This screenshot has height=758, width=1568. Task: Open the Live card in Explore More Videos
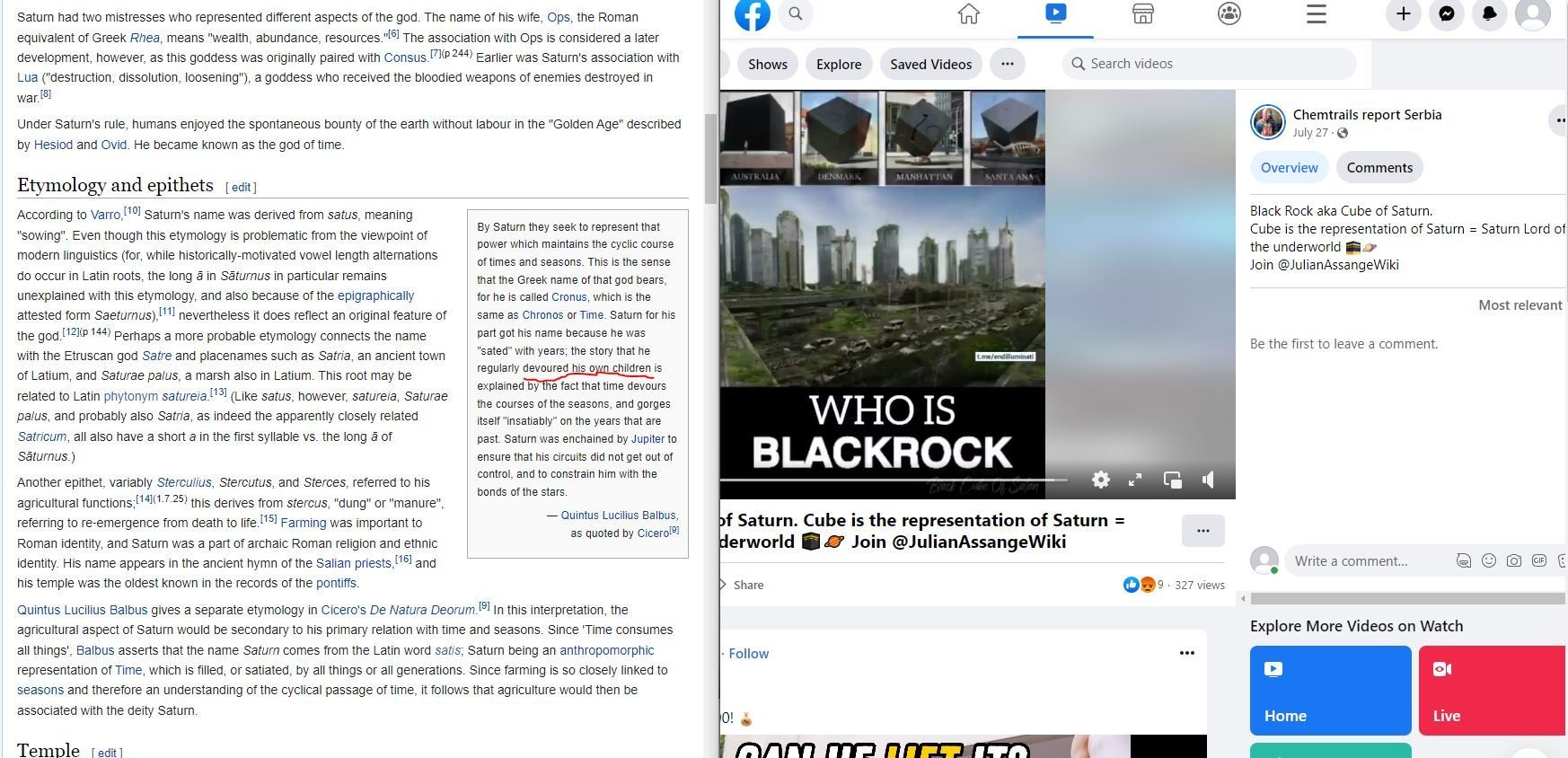pyautogui.click(x=1493, y=691)
